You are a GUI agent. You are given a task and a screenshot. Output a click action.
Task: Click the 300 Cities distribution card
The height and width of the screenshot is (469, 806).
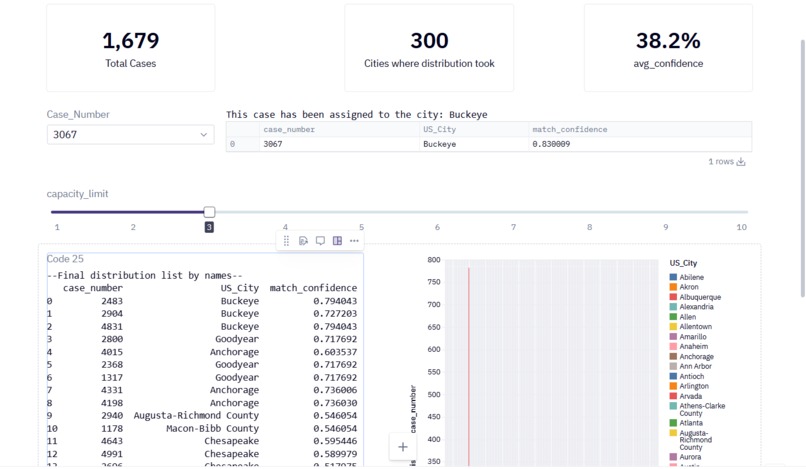click(x=429, y=48)
